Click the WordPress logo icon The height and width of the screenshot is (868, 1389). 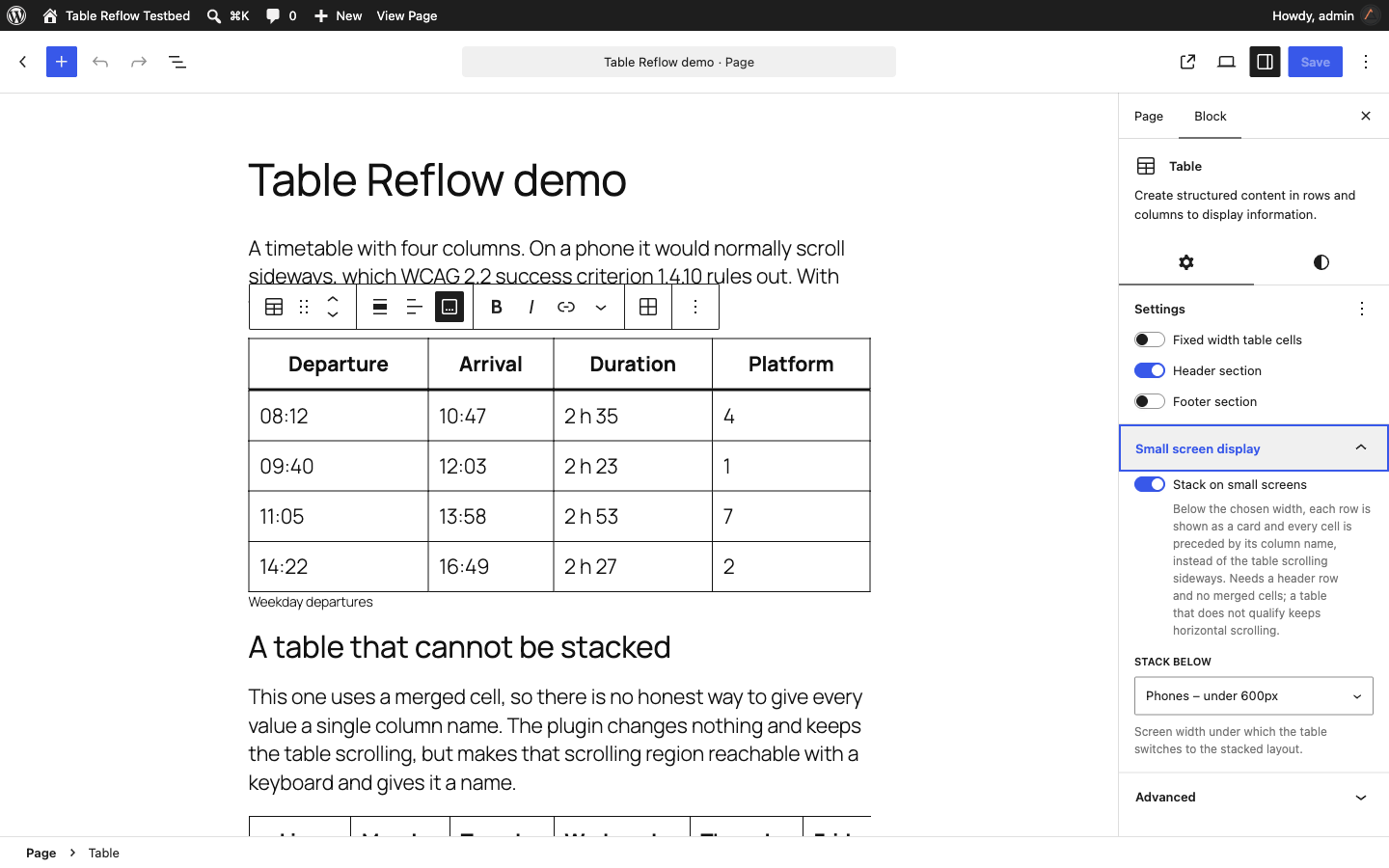pyautogui.click(x=16, y=15)
